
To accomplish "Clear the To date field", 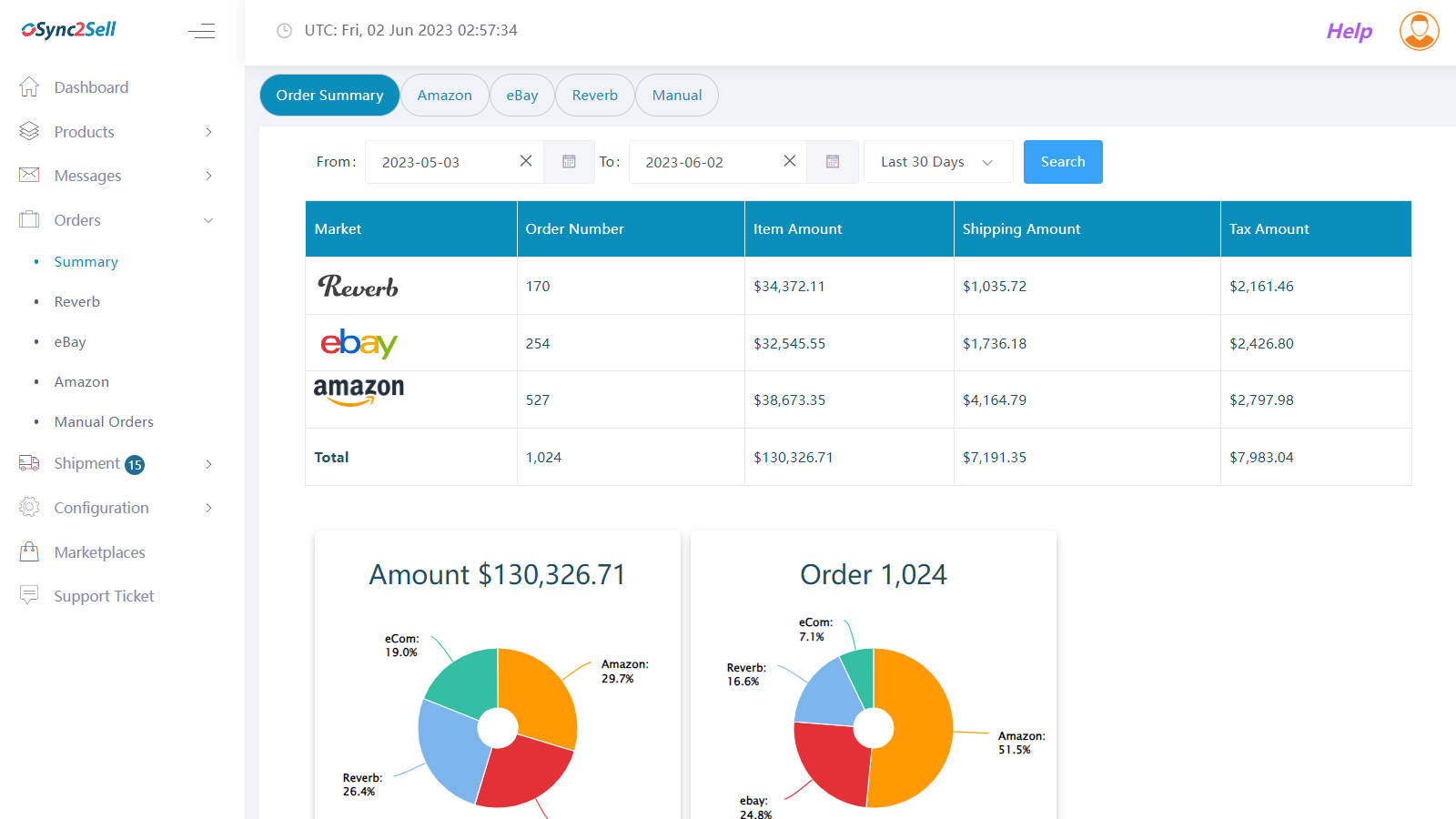I will point(790,161).
